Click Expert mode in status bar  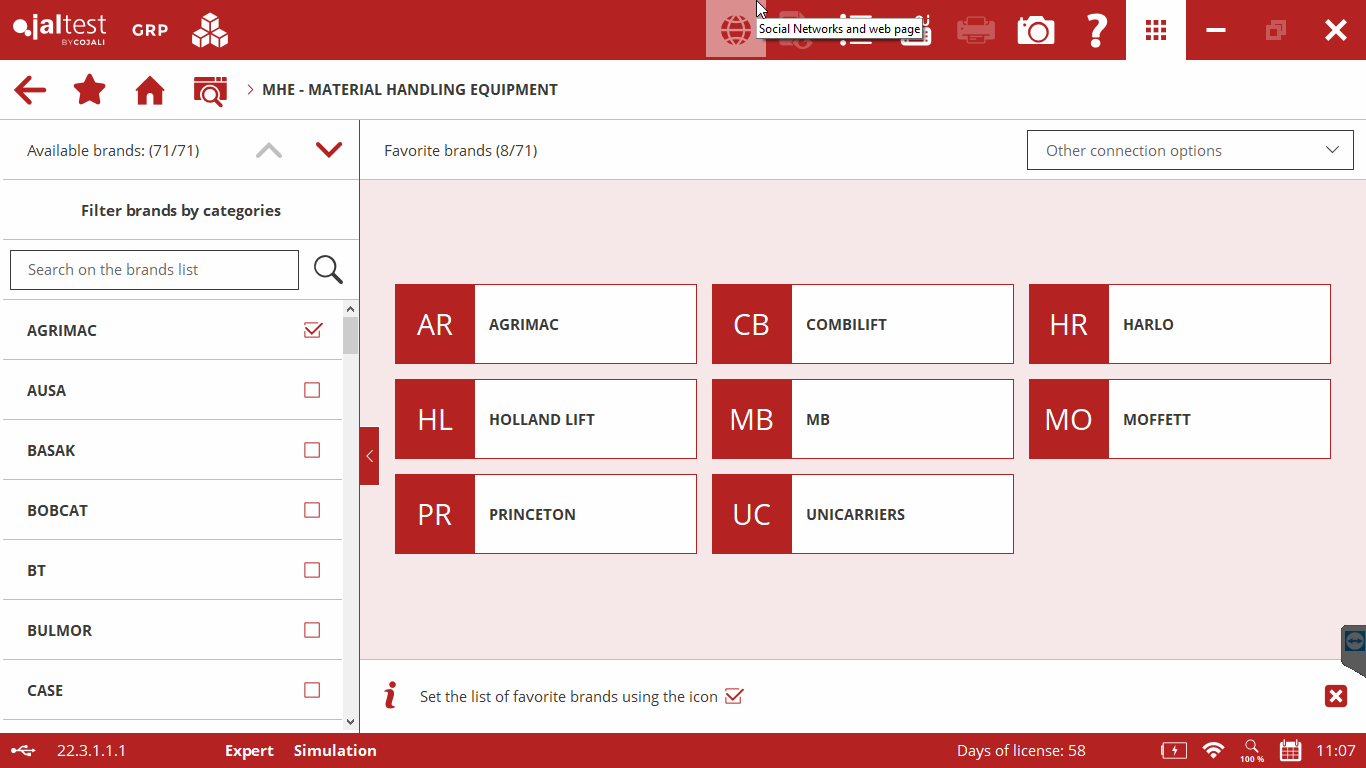click(249, 750)
